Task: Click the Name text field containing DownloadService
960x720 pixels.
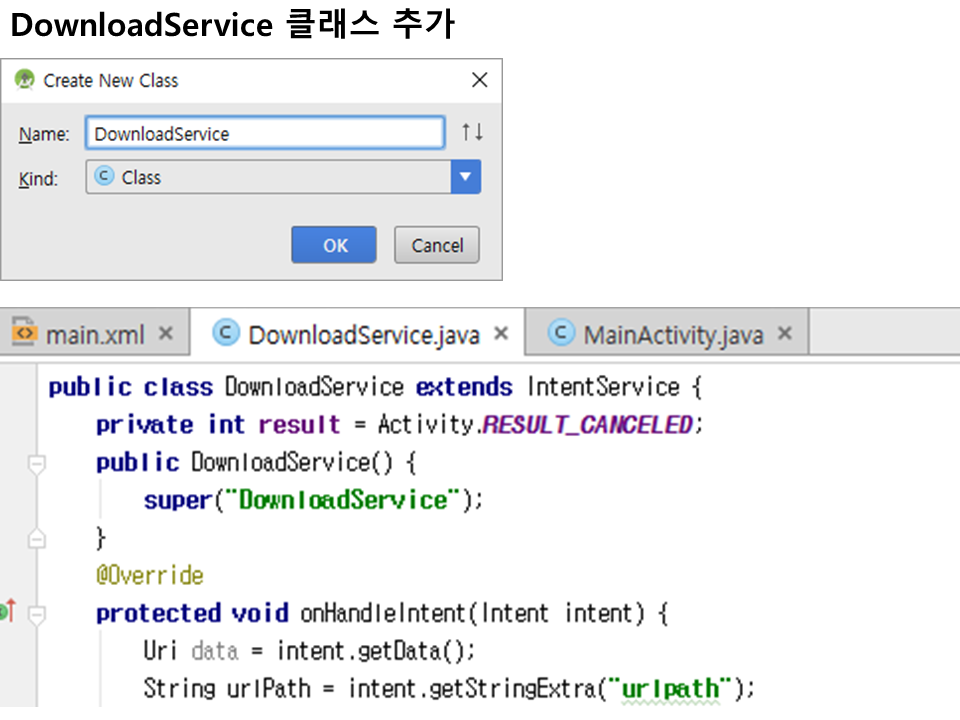Action: pos(265,134)
